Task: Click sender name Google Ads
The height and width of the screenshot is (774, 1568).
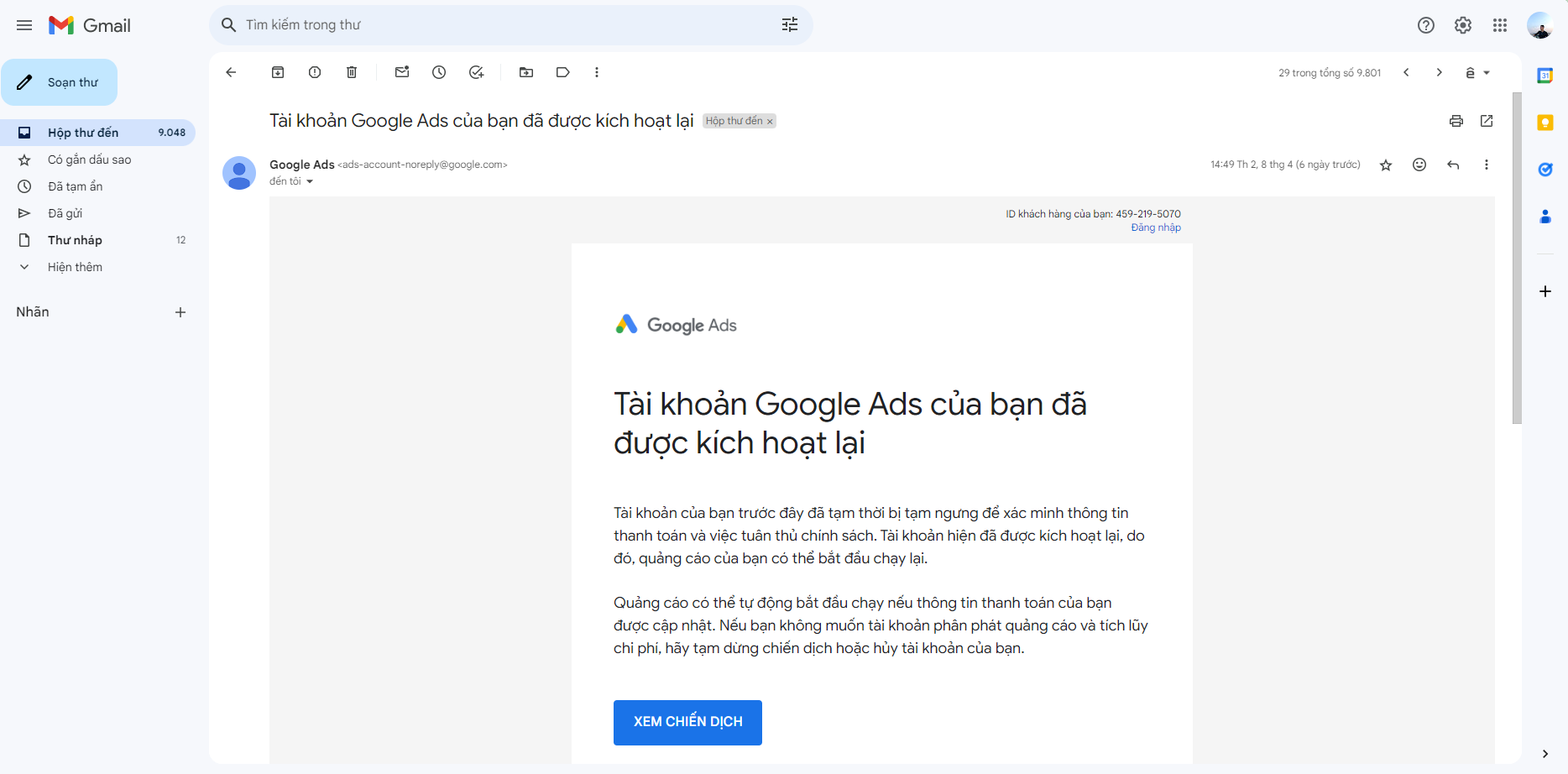Action: pyautogui.click(x=302, y=165)
